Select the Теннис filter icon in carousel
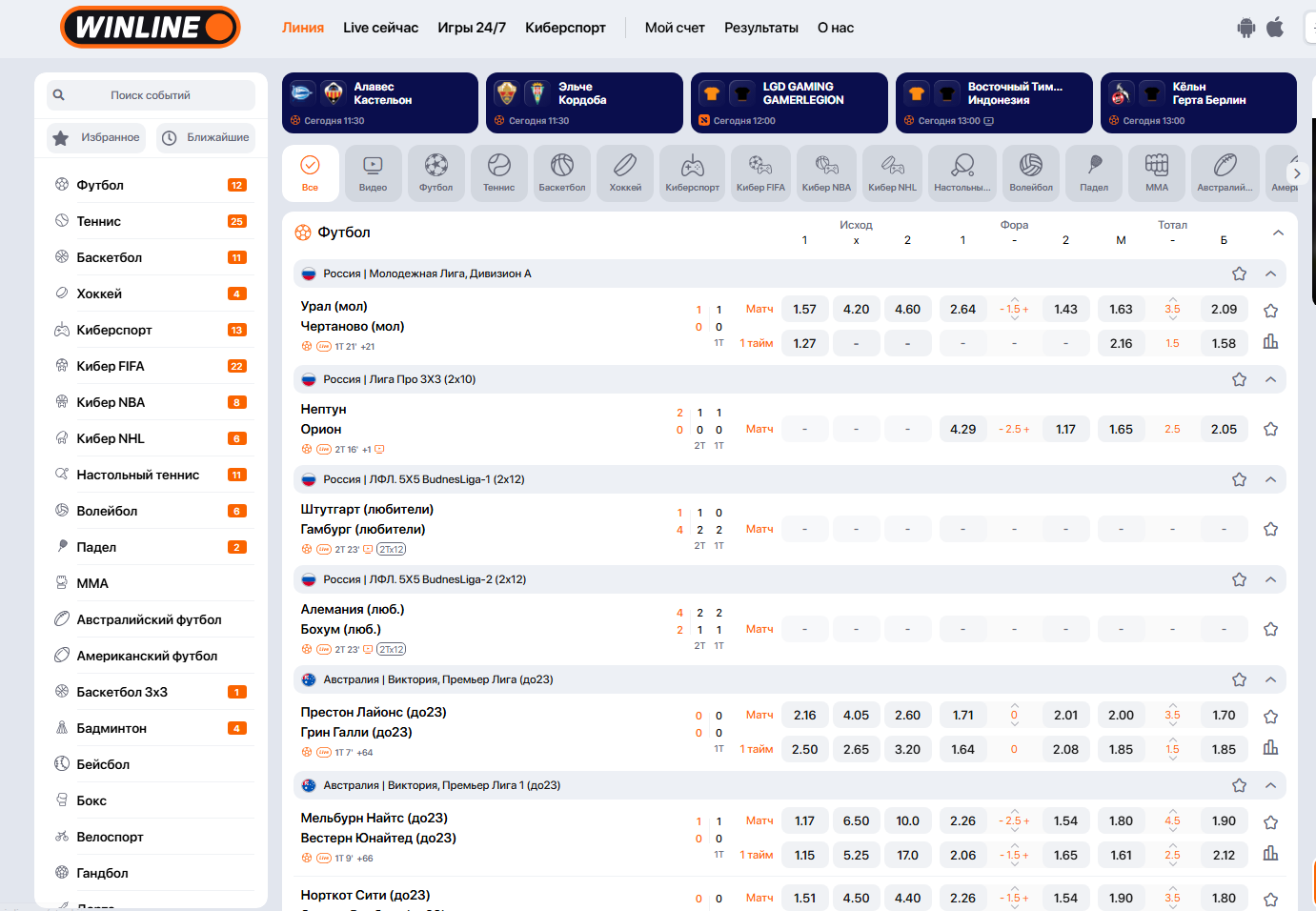 [x=498, y=173]
